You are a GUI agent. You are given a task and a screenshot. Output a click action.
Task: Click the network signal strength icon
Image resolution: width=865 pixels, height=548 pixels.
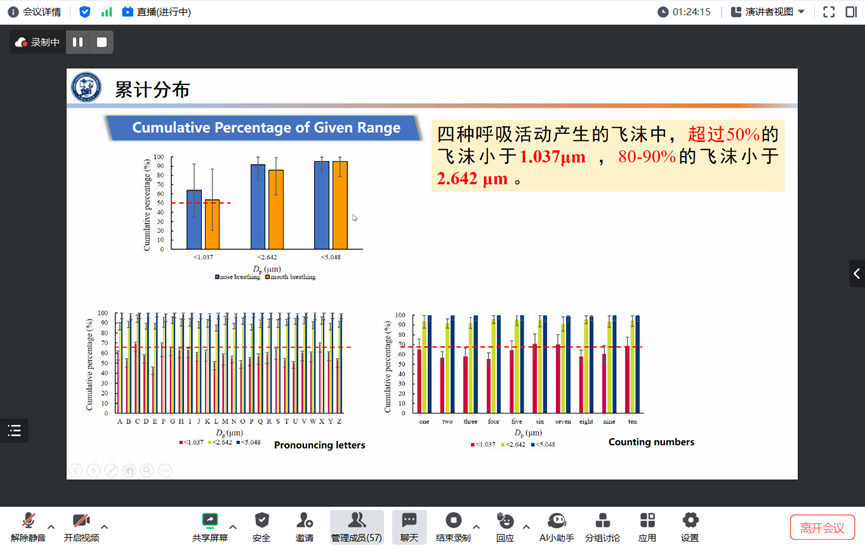point(106,12)
